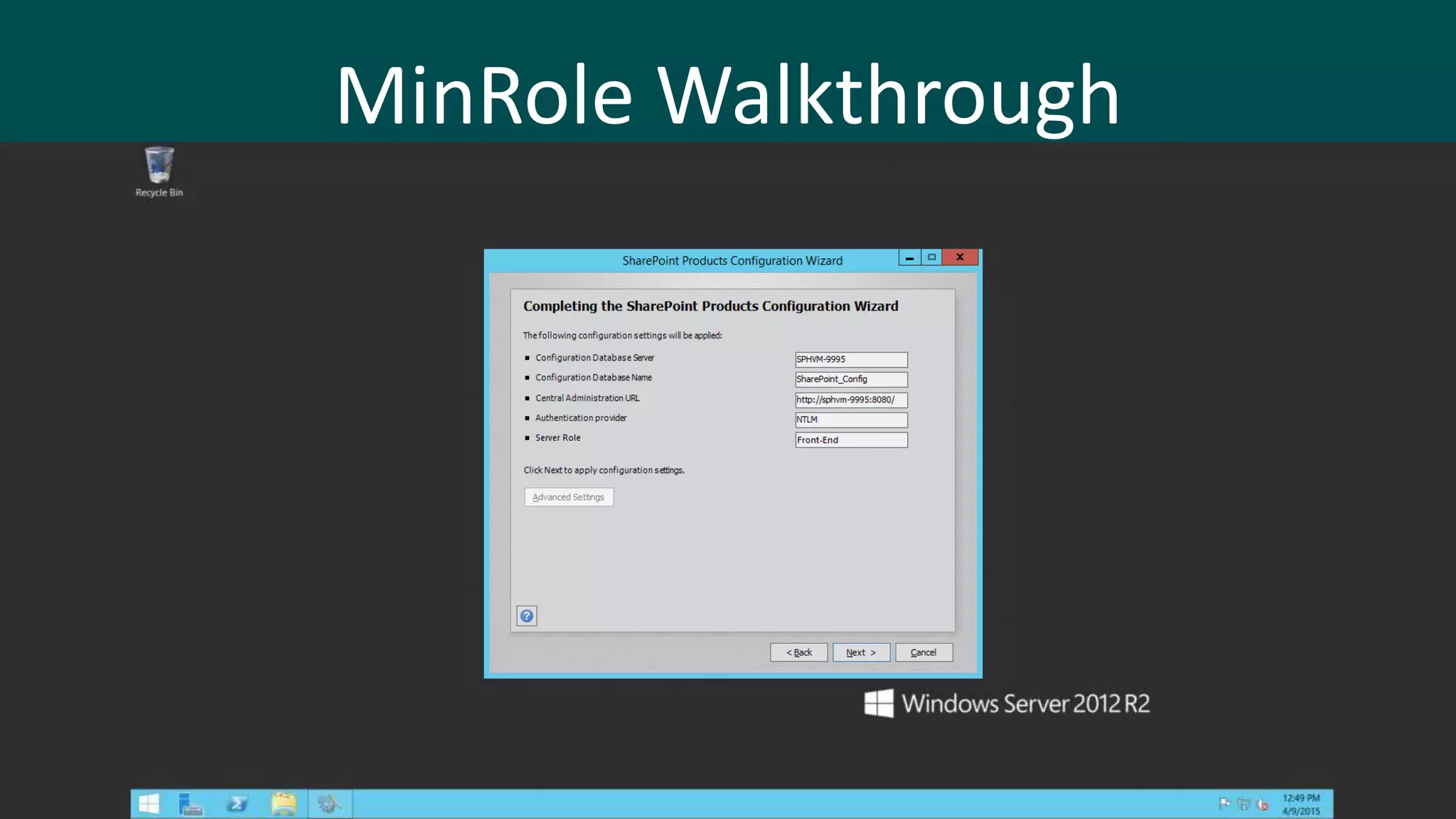Click the "Server Role" label
Viewport: 1456px width, 819px height.
pos(558,438)
